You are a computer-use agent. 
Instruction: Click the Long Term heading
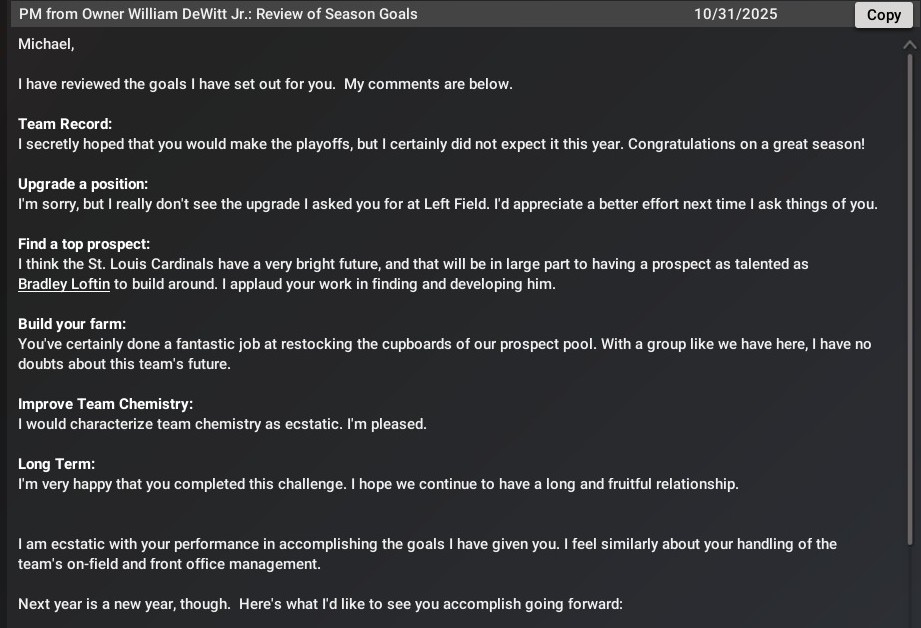coord(56,464)
